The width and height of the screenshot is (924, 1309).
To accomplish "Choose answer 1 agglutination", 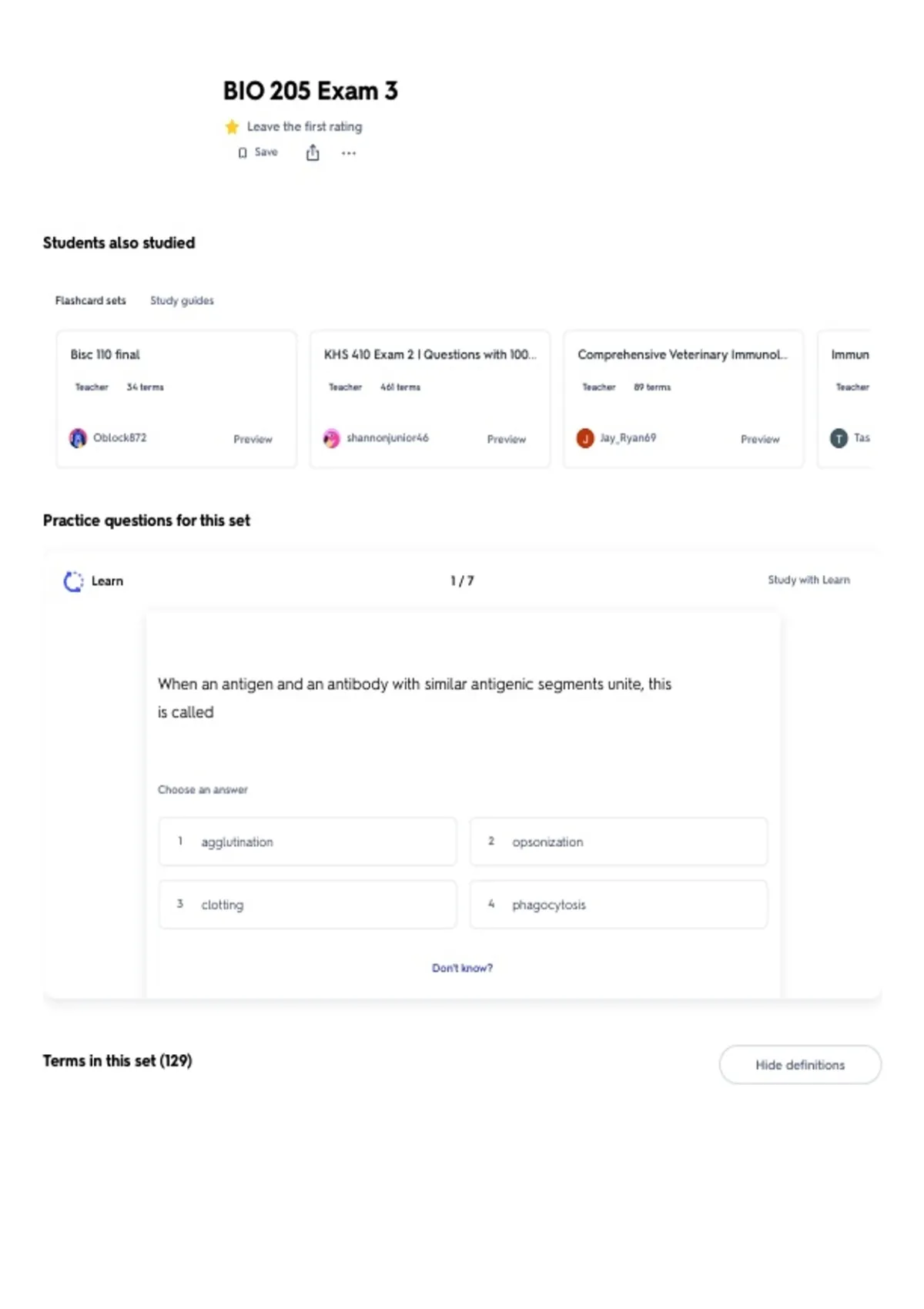I will point(307,842).
